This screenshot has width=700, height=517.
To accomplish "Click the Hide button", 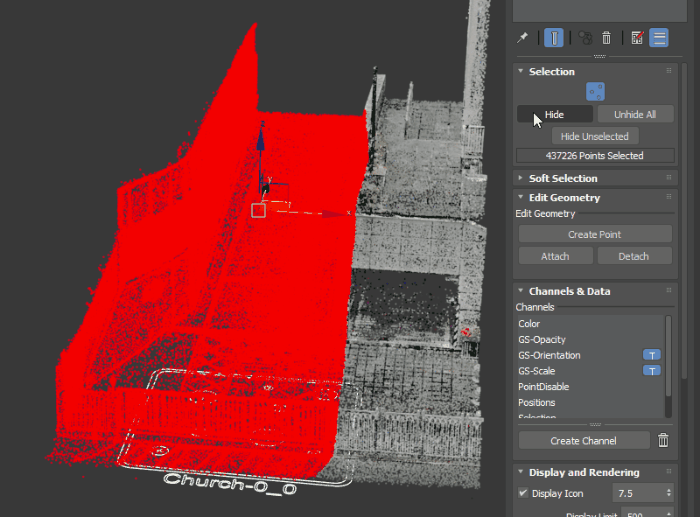I will tap(554, 114).
